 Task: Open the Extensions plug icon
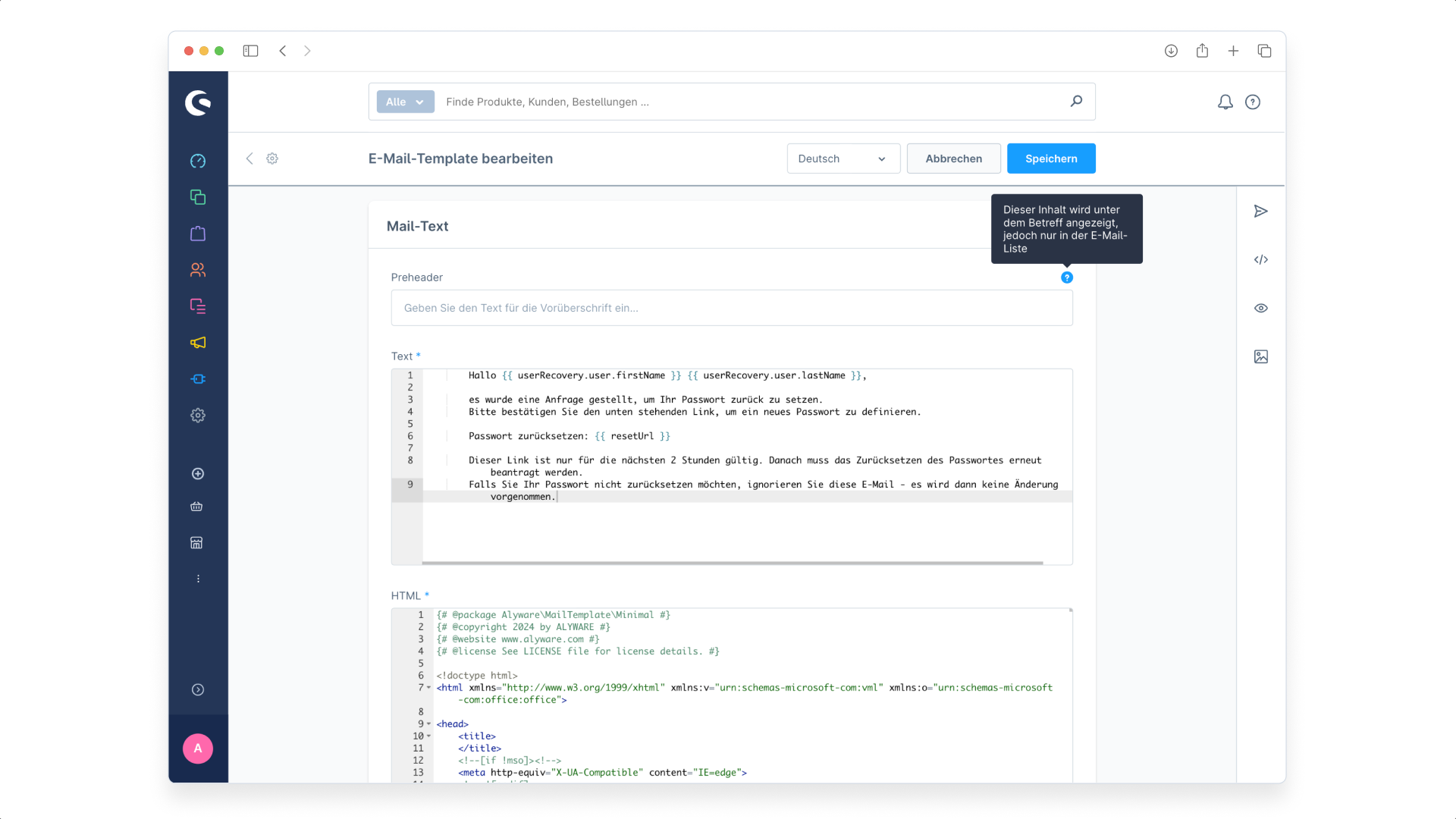[x=198, y=379]
